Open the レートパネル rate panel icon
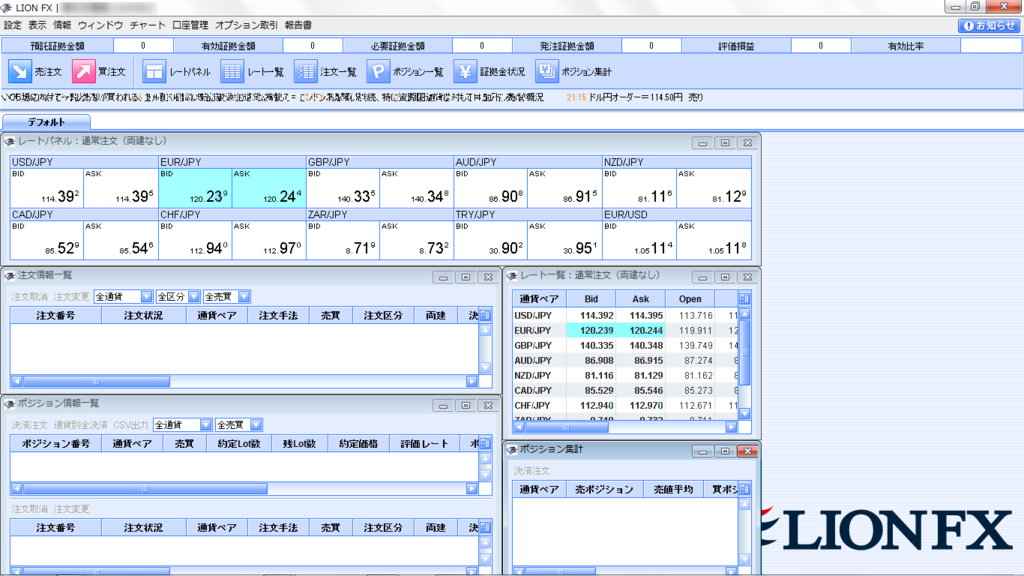The image size is (1024, 576). pos(154,71)
